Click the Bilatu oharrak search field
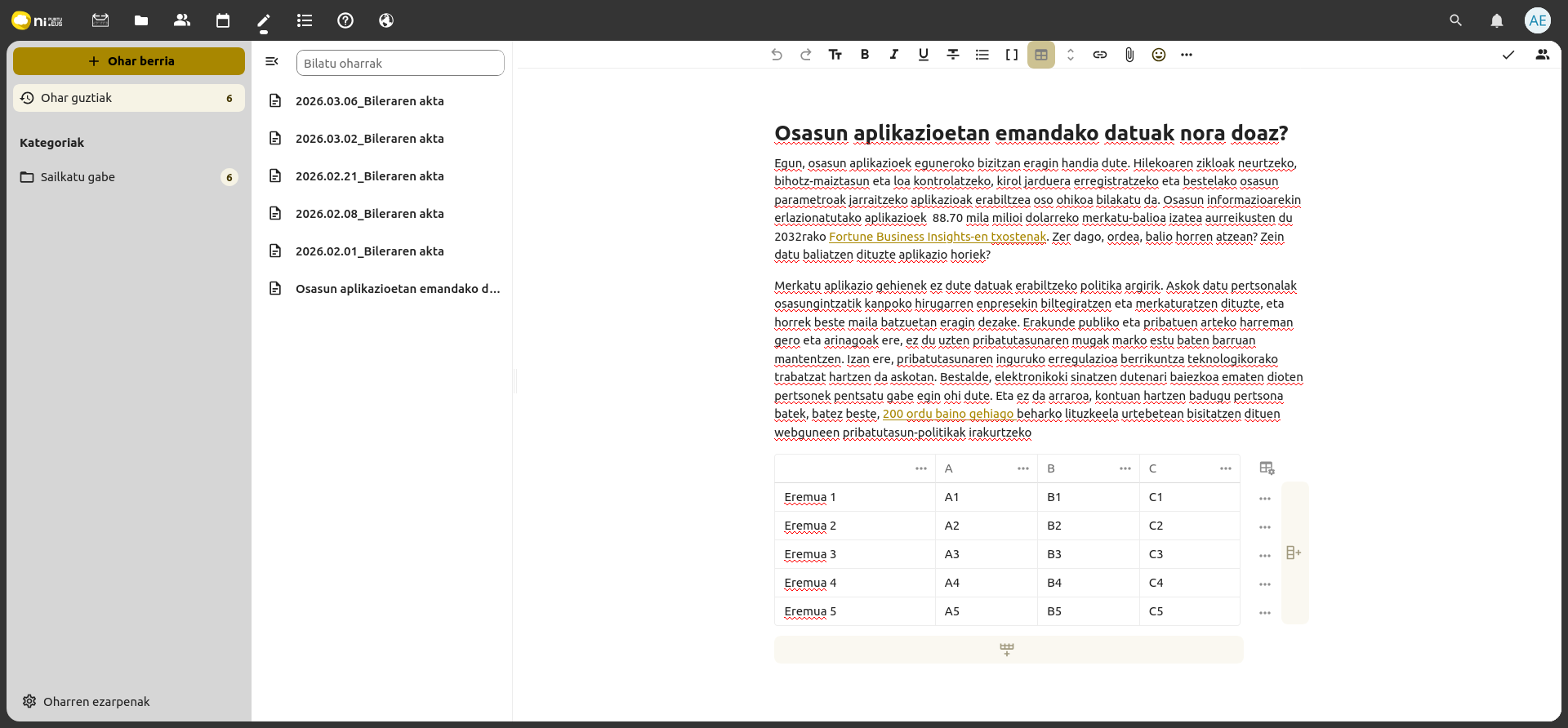Screen dimensions: 1568x728 pyautogui.click(x=399, y=64)
